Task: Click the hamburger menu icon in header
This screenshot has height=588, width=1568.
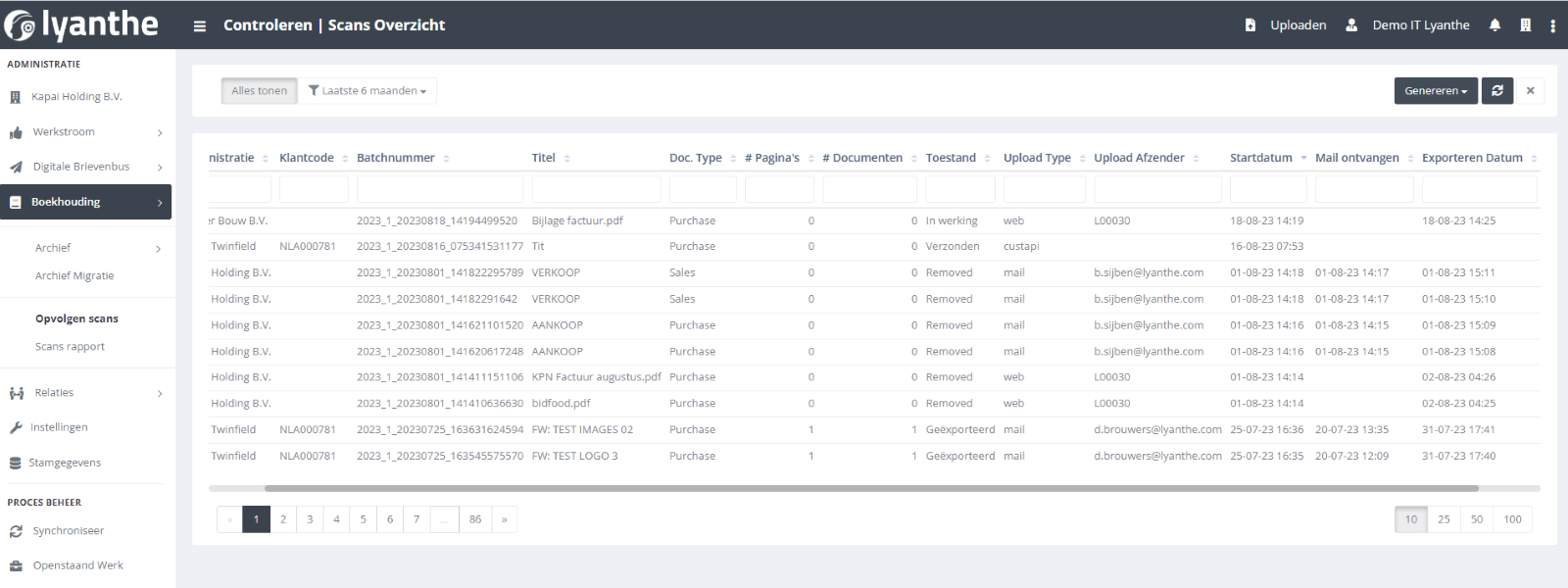Action: point(200,26)
